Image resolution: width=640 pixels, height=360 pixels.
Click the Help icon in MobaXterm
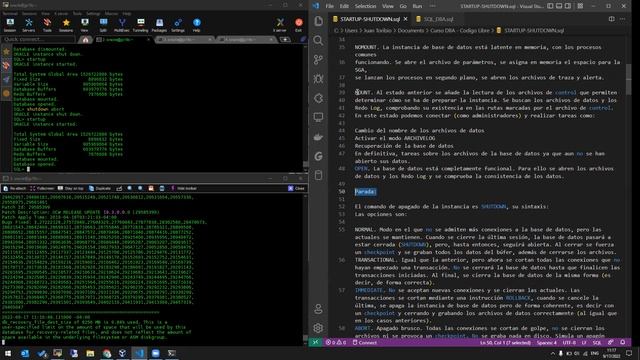pyautogui.click(x=197, y=25)
